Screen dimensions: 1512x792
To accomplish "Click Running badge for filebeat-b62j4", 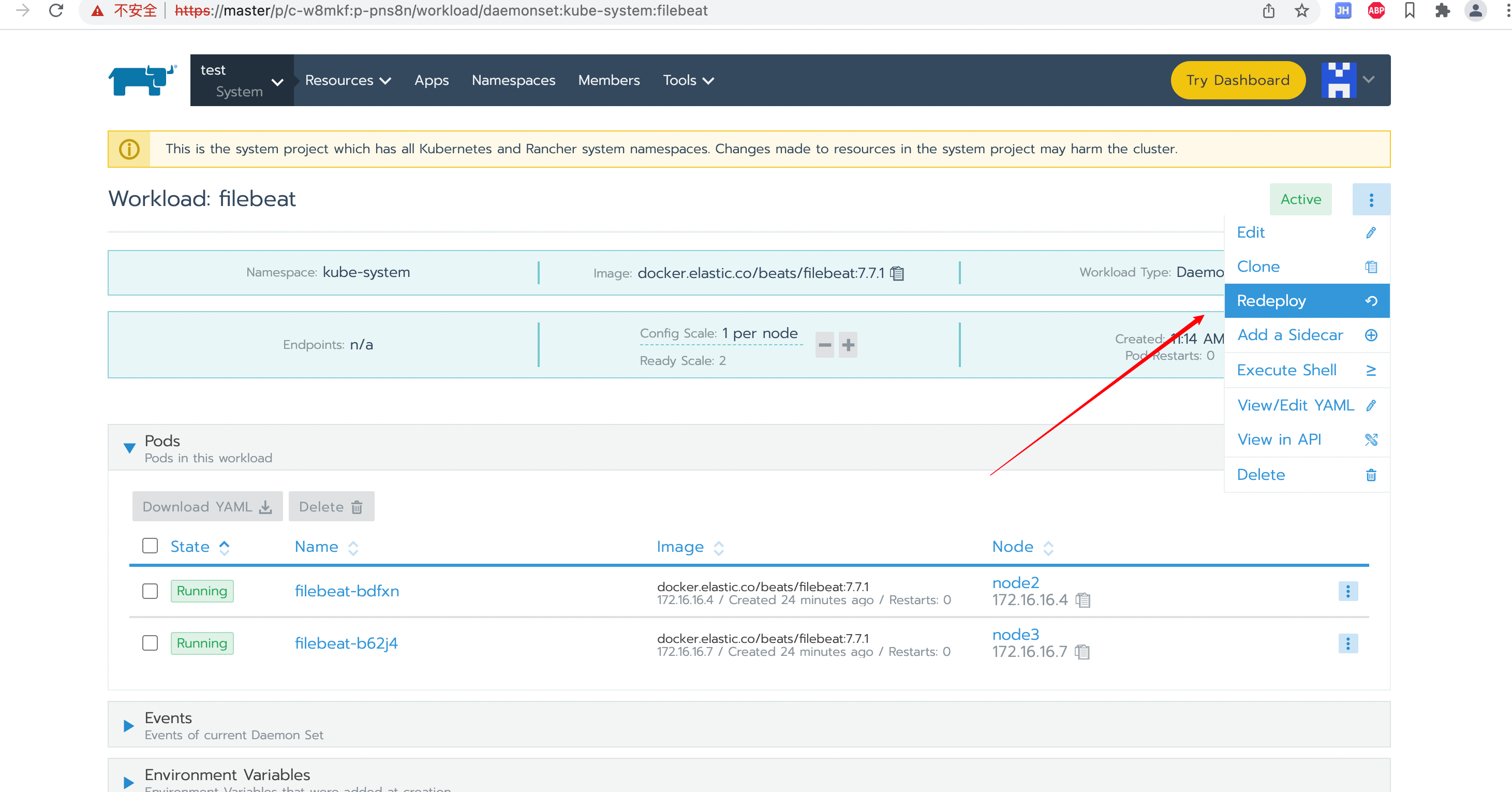I will point(202,643).
